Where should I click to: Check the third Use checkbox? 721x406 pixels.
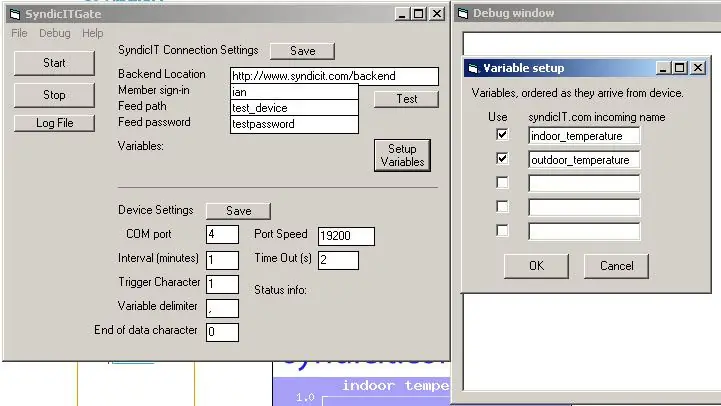[x=502, y=183]
